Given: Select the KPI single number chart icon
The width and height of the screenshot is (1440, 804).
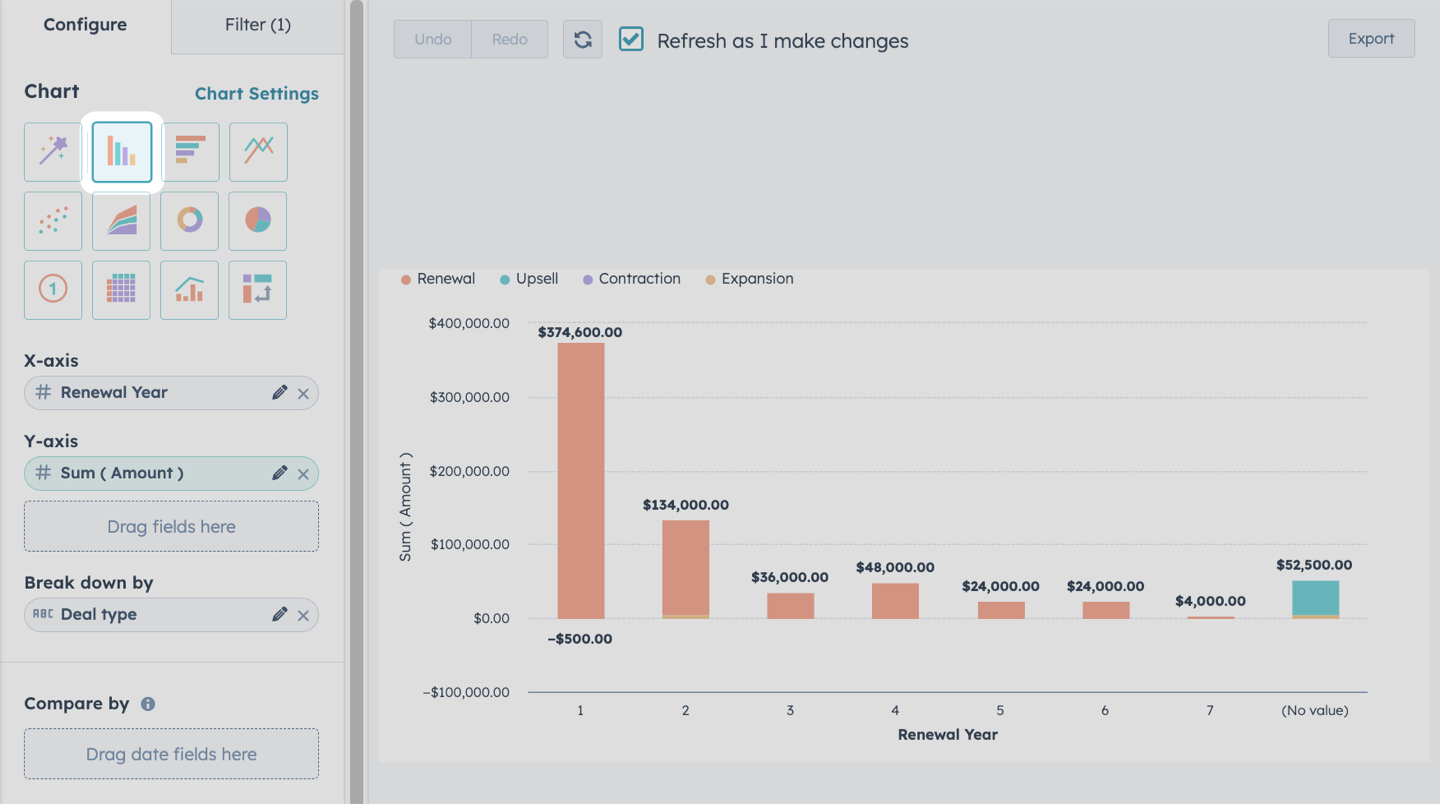Looking at the screenshot, I should [x=53, y=290].
